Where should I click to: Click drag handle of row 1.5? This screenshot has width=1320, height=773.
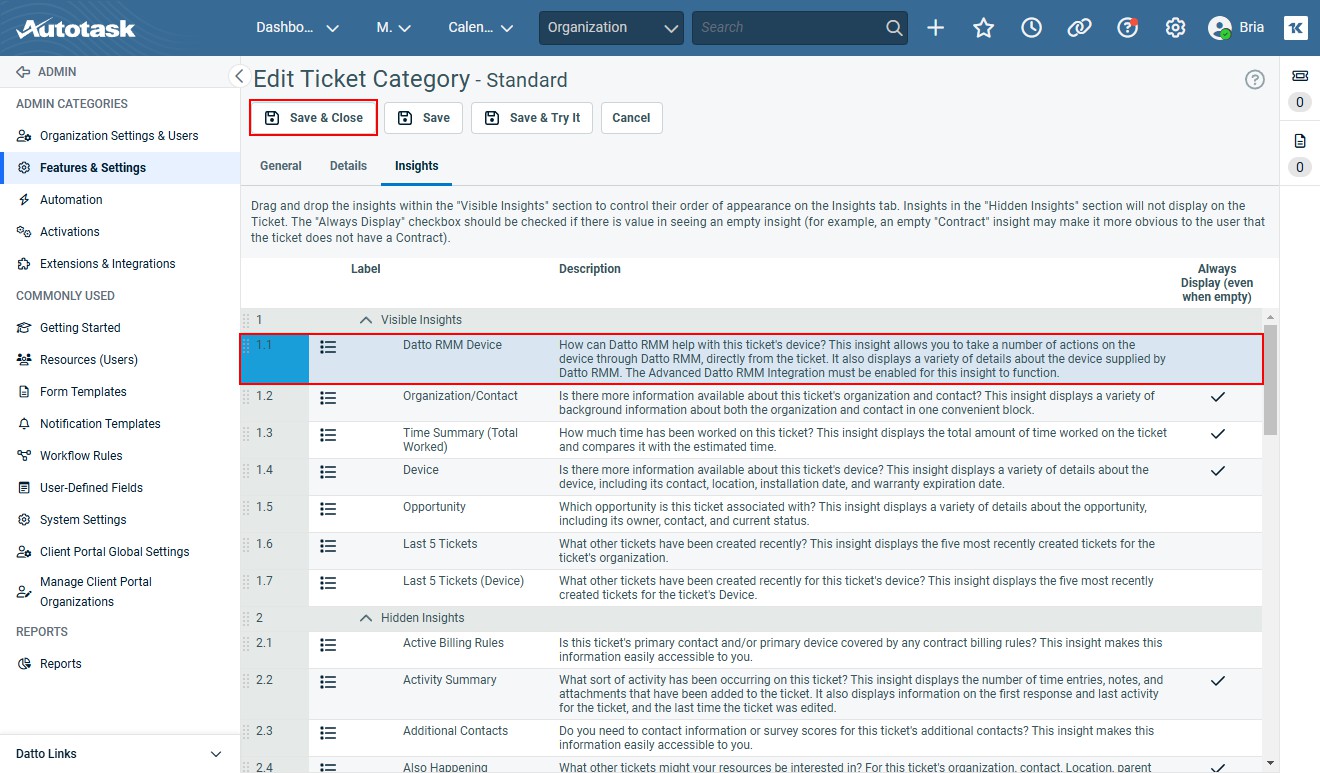(246, 508)
